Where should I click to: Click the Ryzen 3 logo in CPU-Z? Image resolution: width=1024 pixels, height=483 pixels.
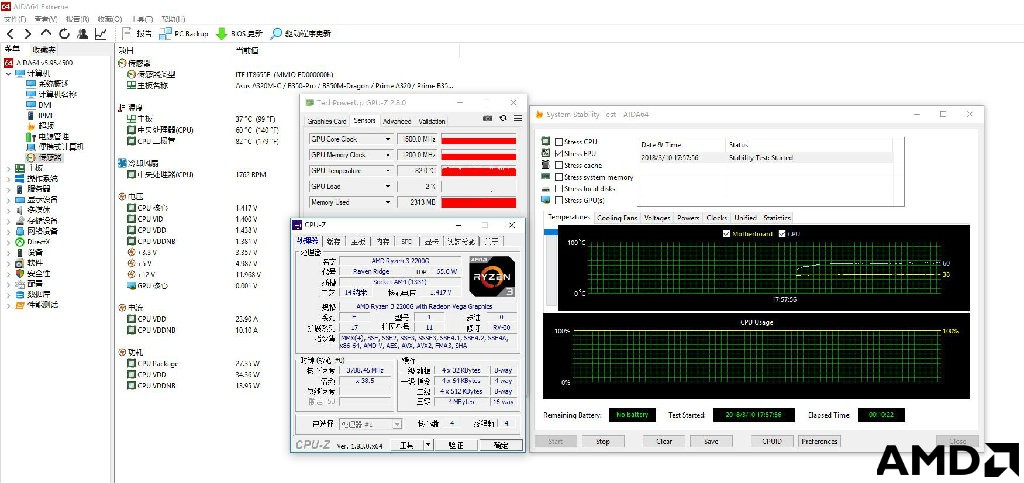tap(492, 276)
